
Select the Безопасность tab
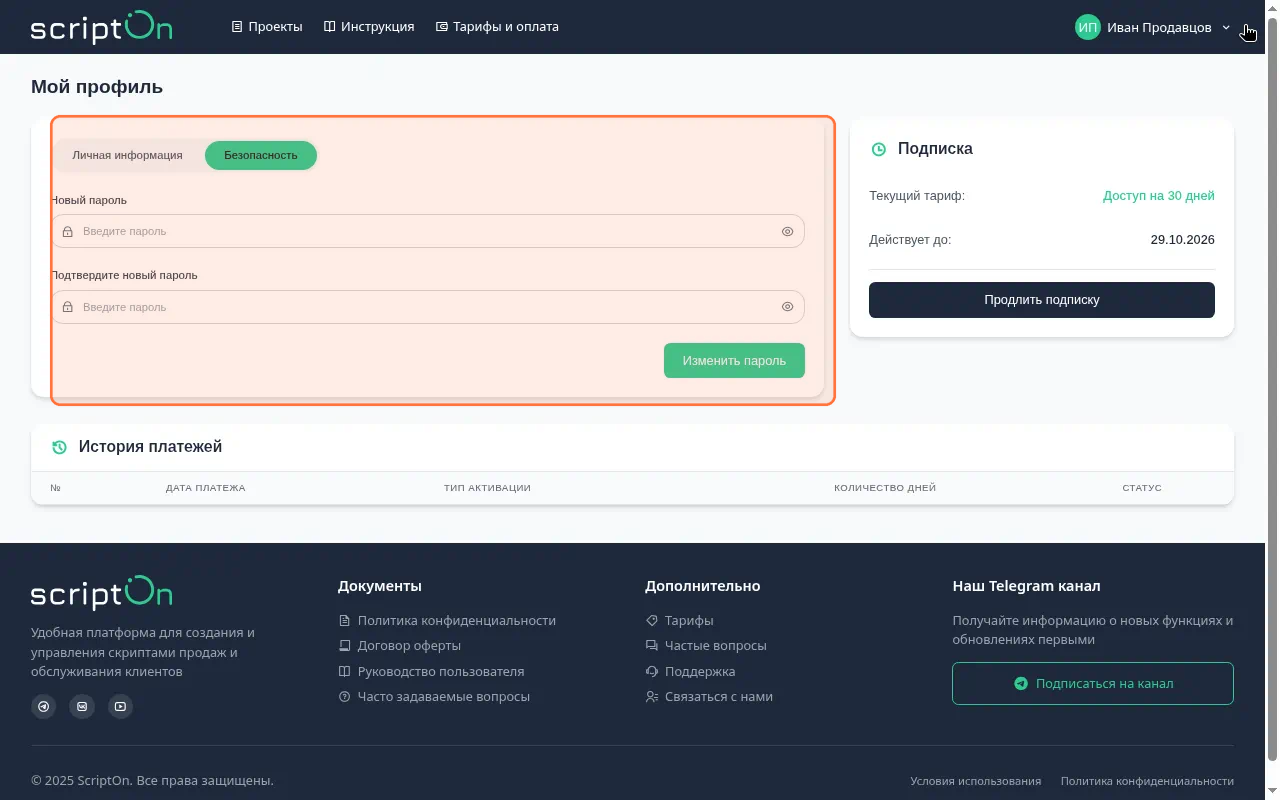click(261, 155)
